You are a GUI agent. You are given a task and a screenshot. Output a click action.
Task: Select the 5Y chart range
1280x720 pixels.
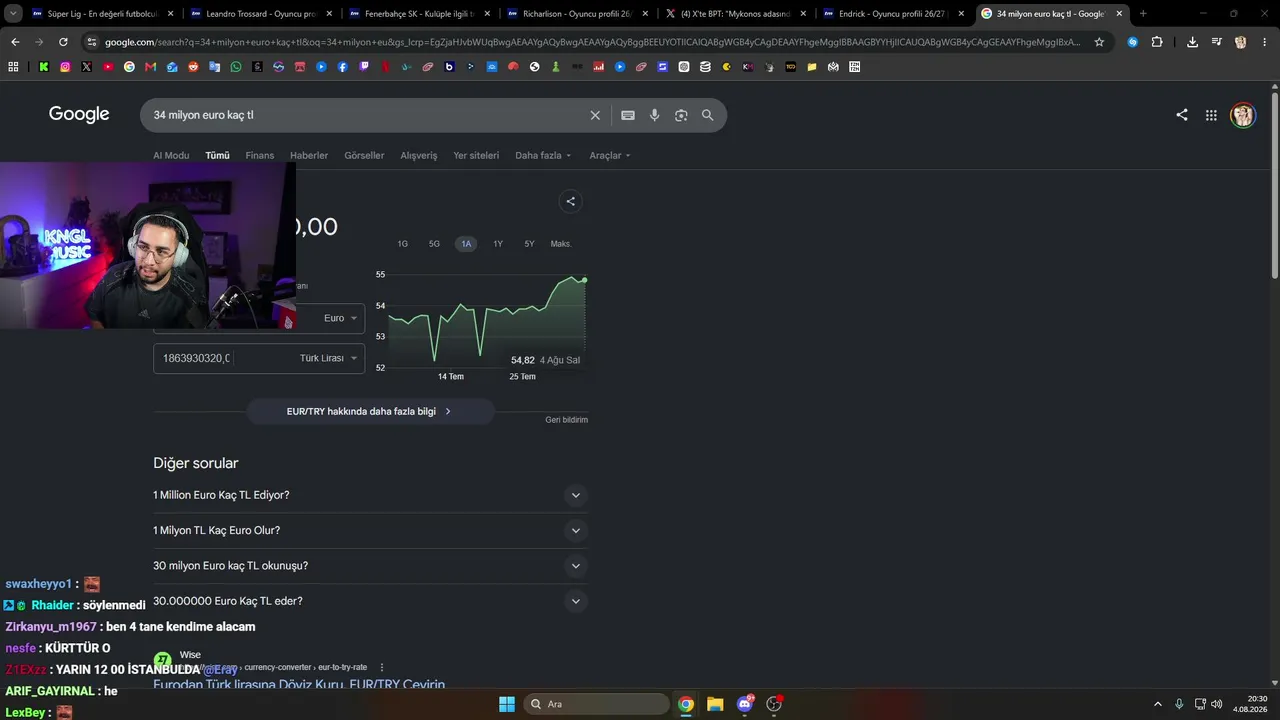click(530, 244)
